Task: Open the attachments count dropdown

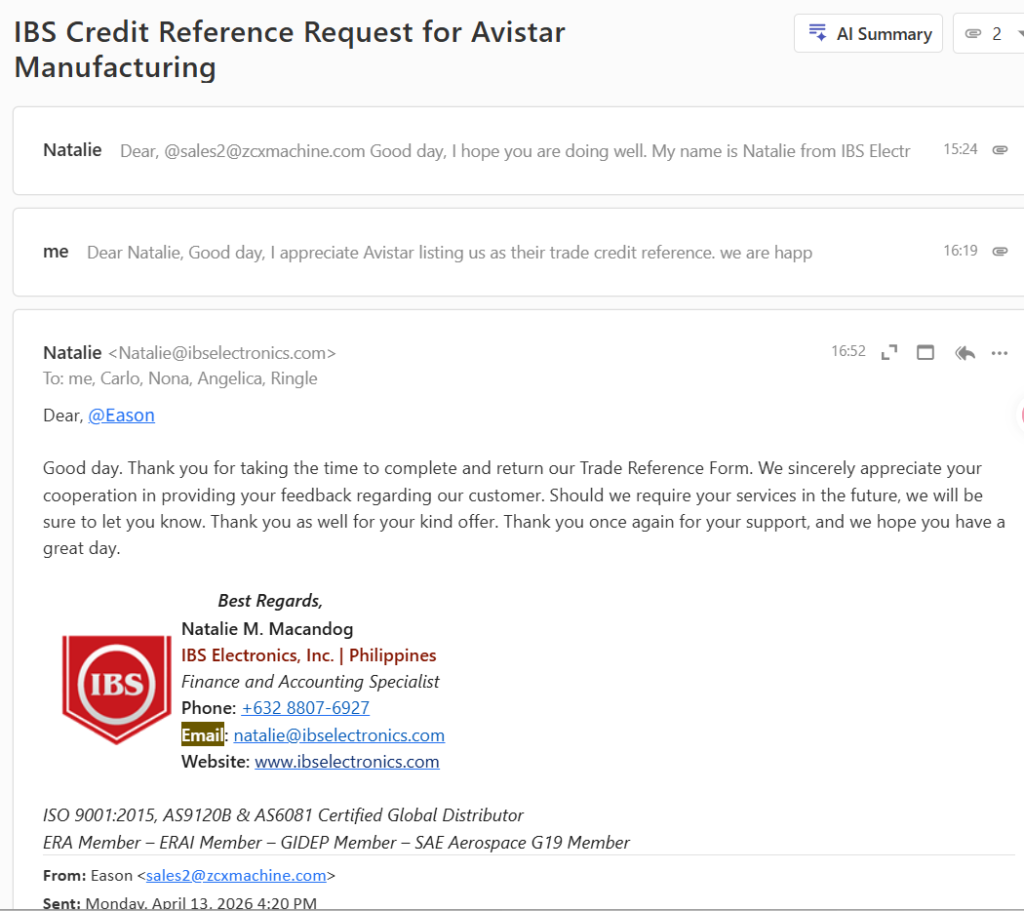Action: [1019, 34]
